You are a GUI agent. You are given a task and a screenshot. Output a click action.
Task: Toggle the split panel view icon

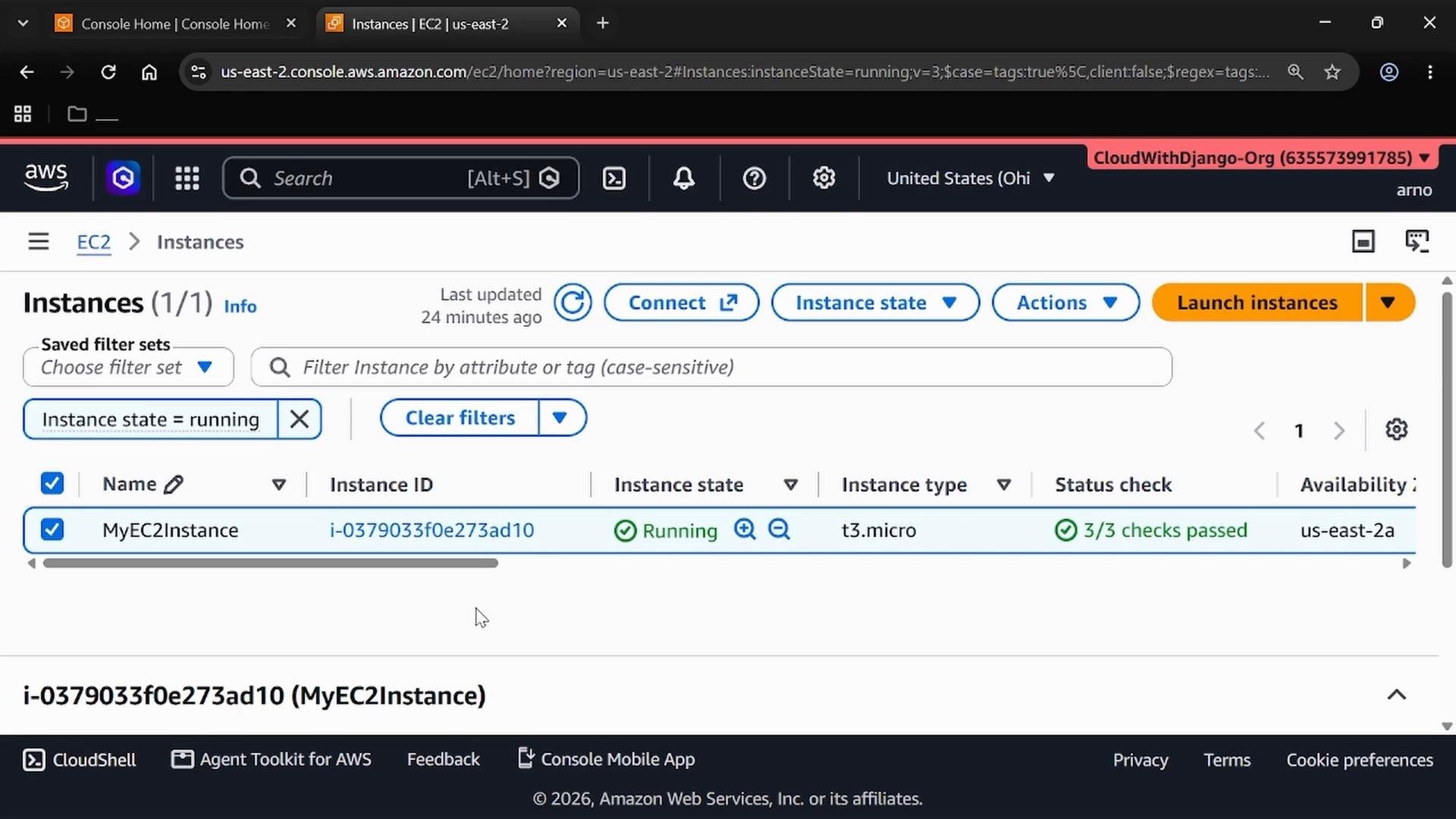(x=1363, y=242)
